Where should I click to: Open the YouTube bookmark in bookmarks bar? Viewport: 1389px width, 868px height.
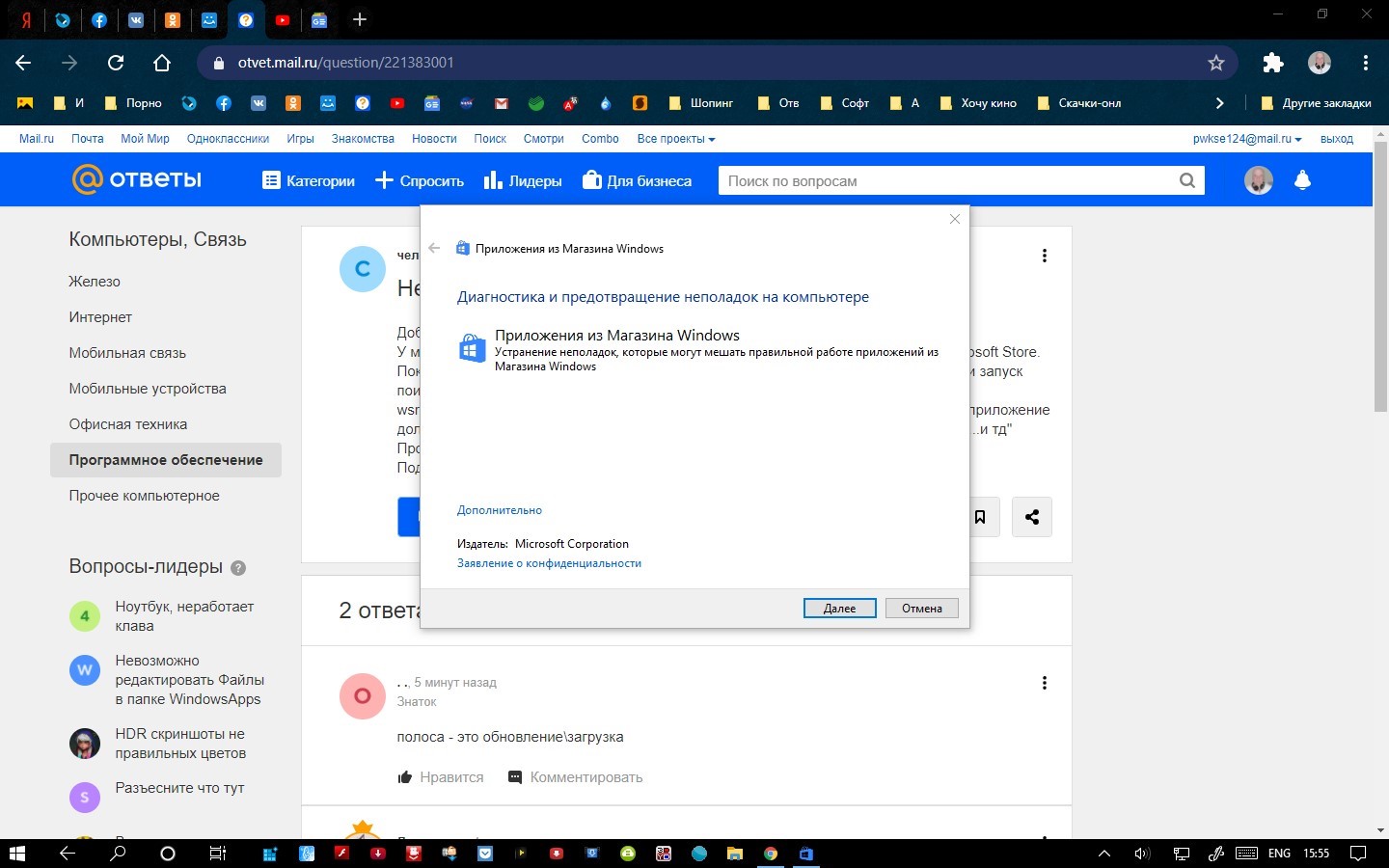[397, 103]
